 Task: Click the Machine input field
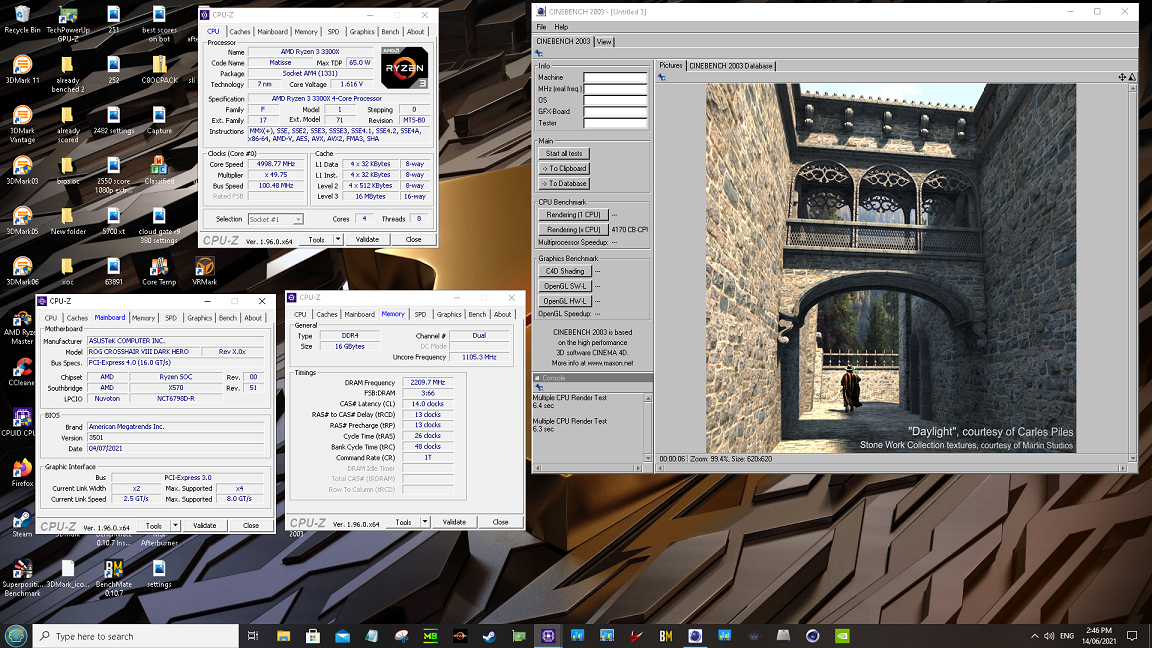tap(615, 77)
